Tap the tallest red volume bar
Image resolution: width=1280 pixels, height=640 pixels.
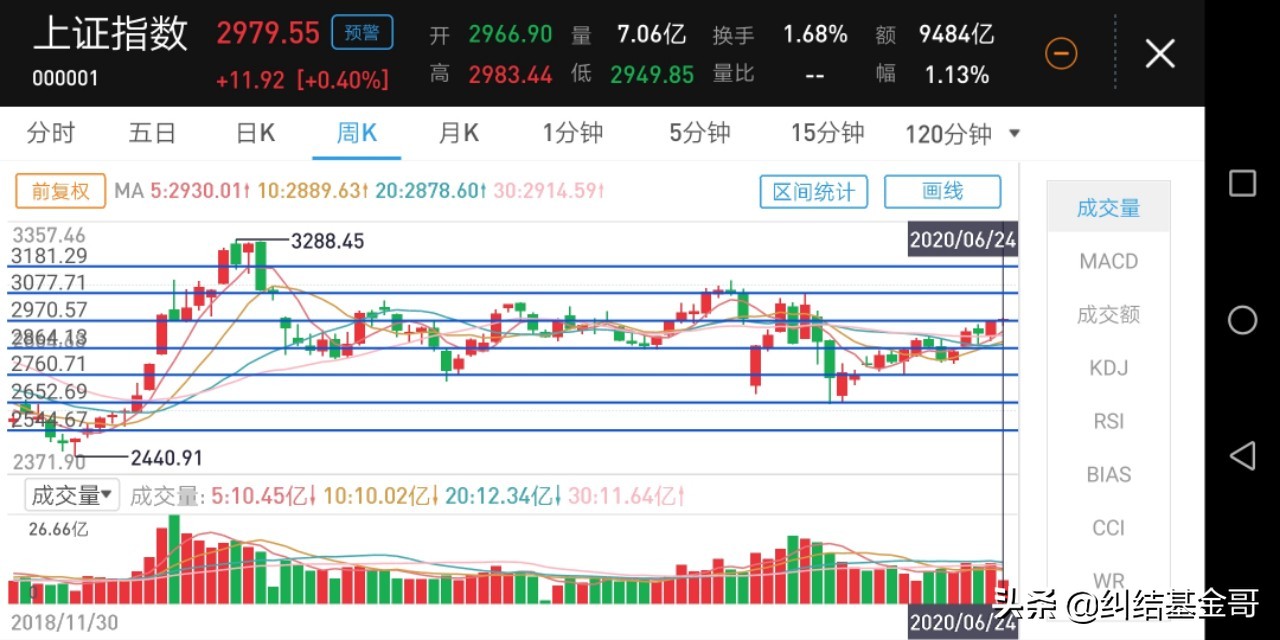pos(161,565)
